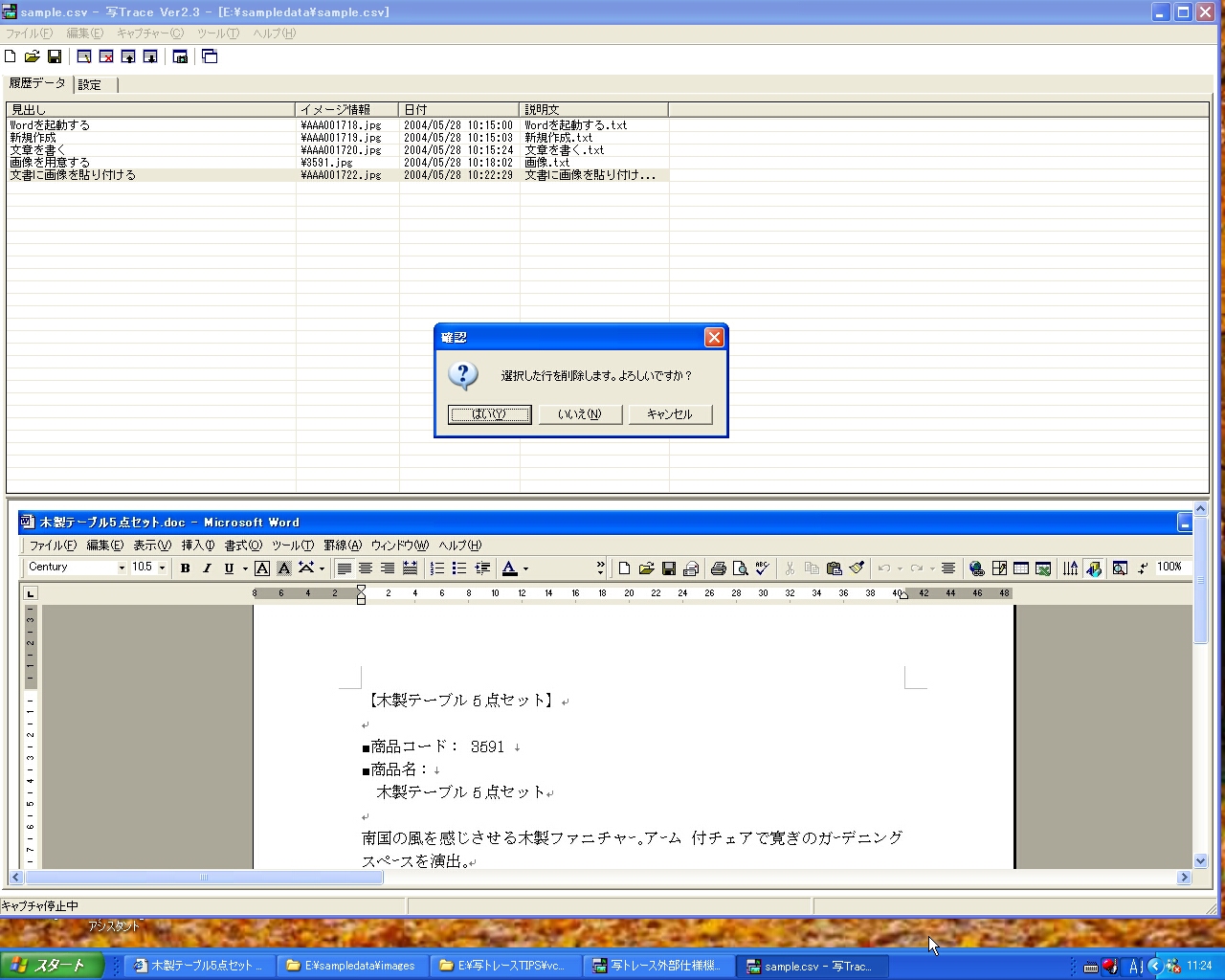This screenshot has width=1225, height=980.
Task: Open the 挿入 menu in Word window
Action: [198, 546]
